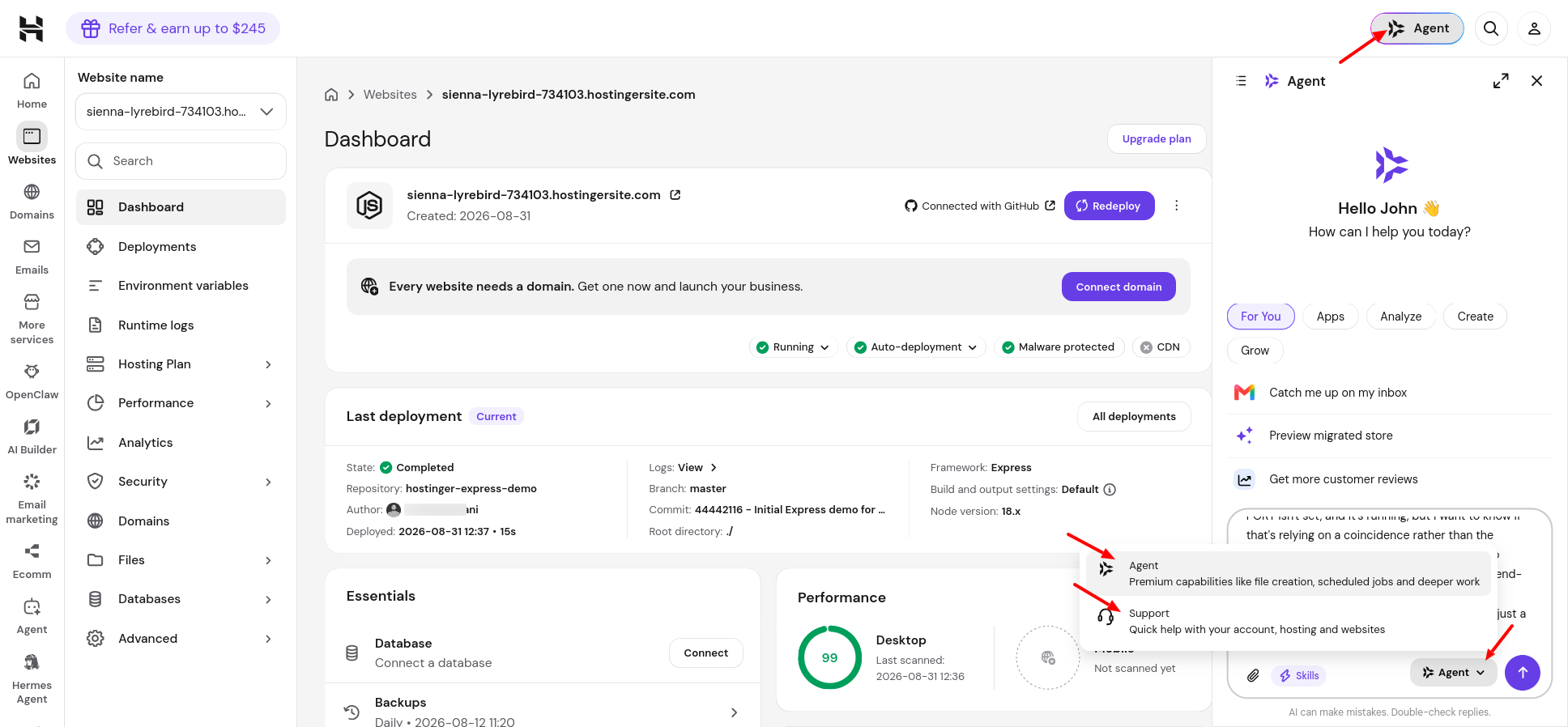1568x727 pixels.
Task: Open the top bar Agent button
Action: [x=1417, y=28]
